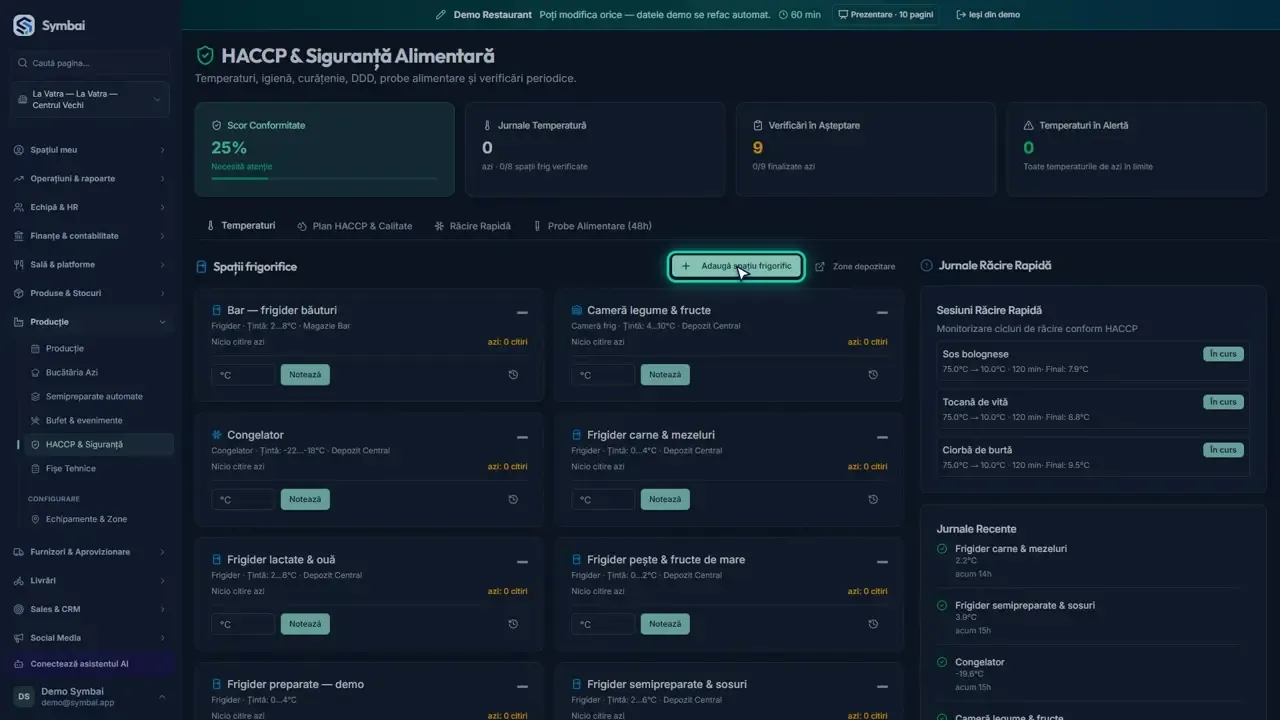Open reading history for Bar — frigider băuturi
Viewport: 1280px width, 720px height.
click(513, 375)
